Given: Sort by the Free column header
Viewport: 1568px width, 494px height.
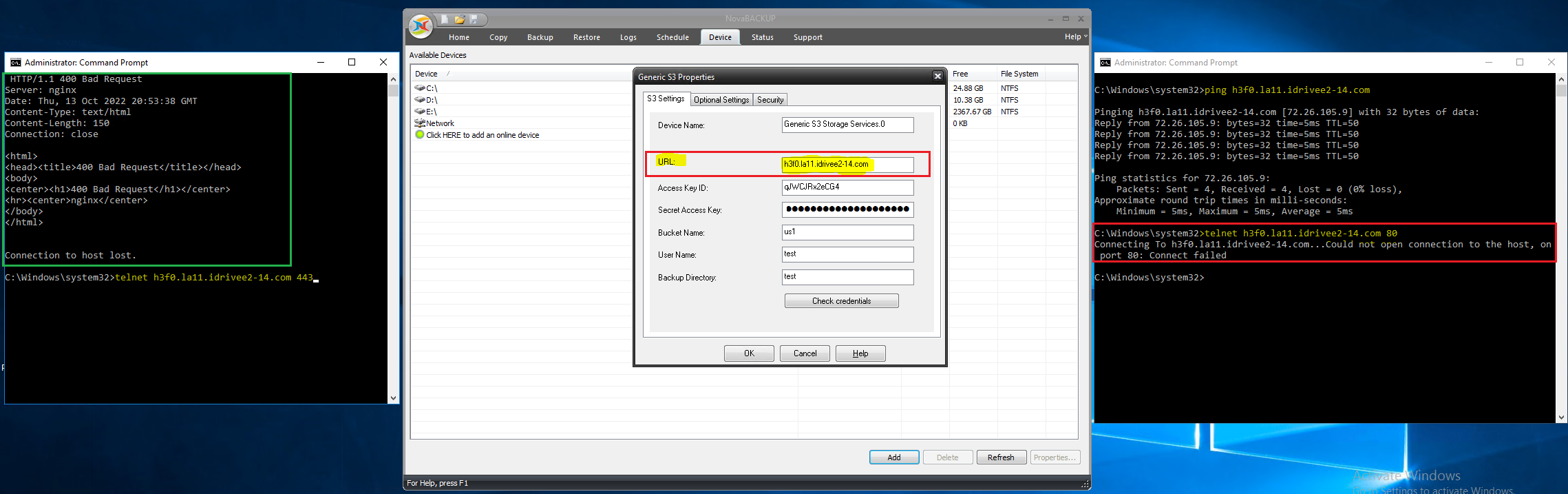Looking at the screenshot, I should pos(973,74).
